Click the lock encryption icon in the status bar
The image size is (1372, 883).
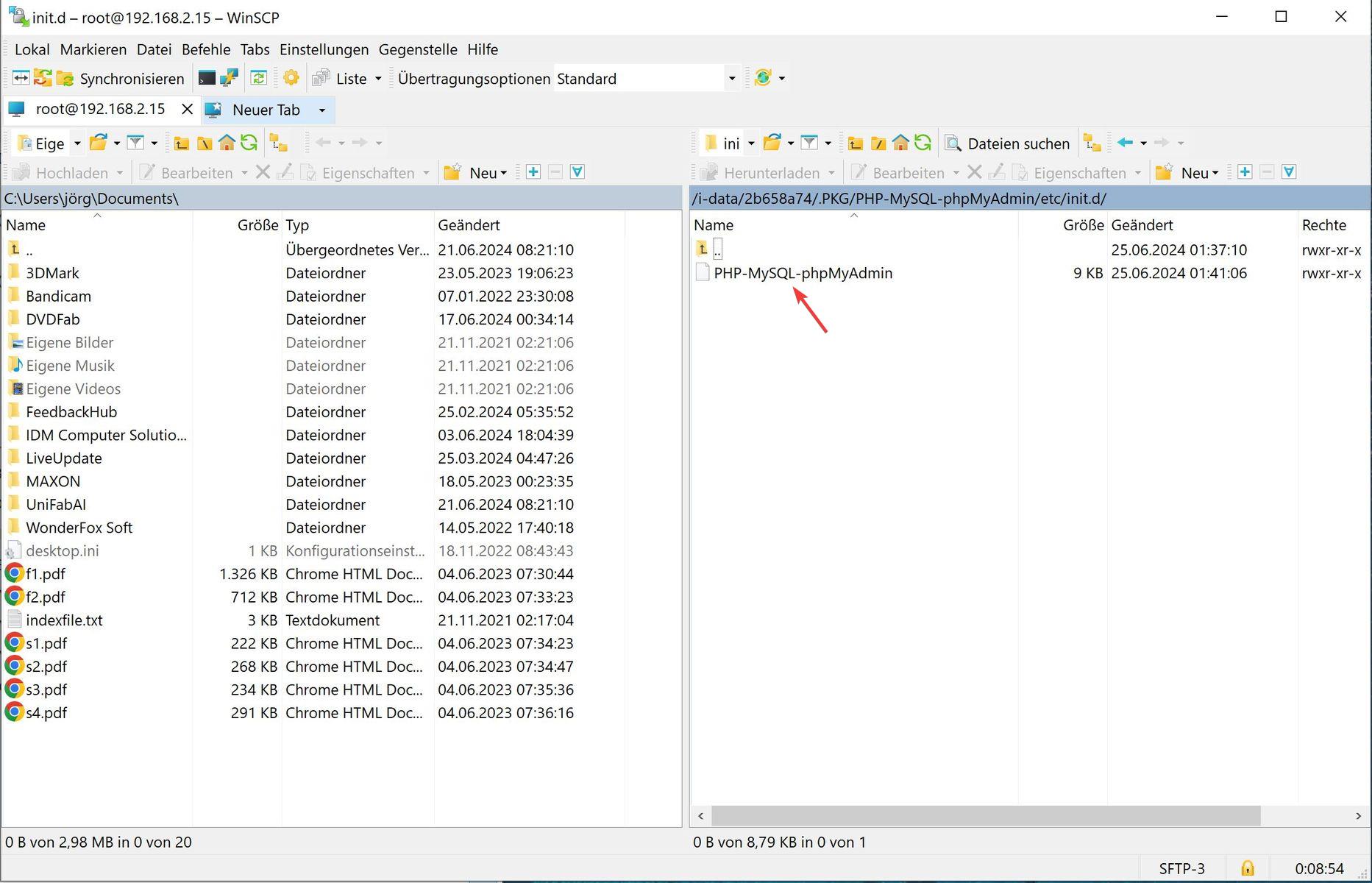[x=1248, y=868]
